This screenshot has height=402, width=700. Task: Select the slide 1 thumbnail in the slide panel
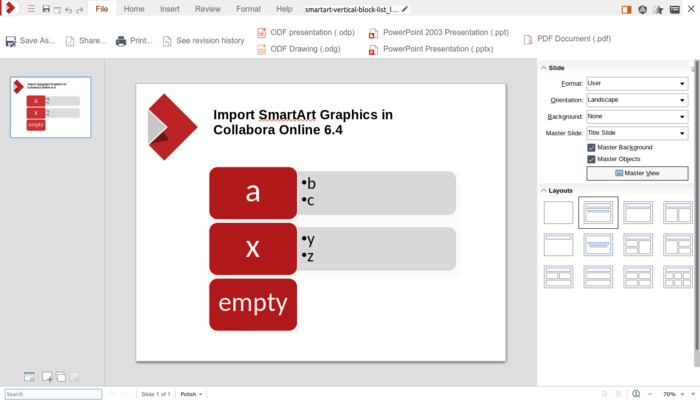50,107
